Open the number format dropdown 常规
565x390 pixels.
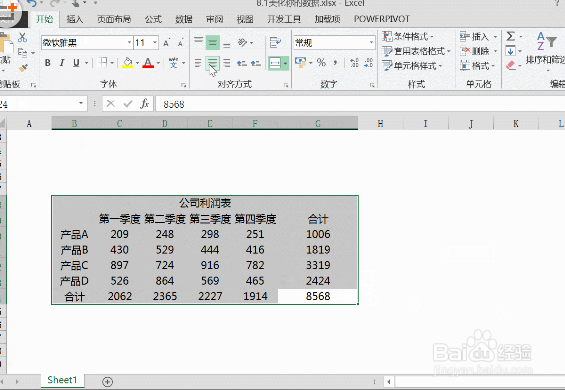click(x=371, y=43)
